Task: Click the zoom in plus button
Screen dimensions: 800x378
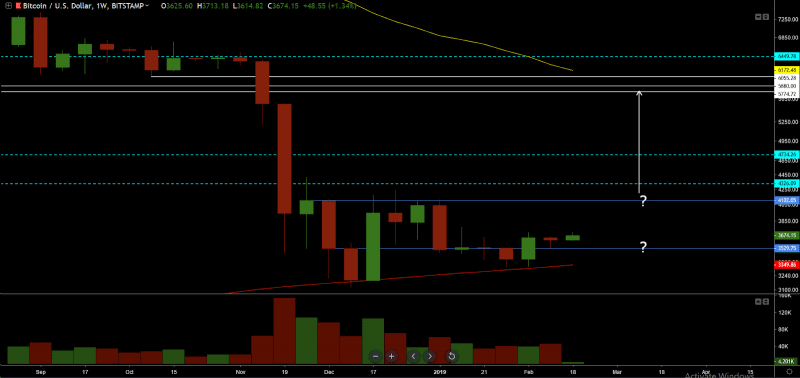Action: tap(391, 356)
